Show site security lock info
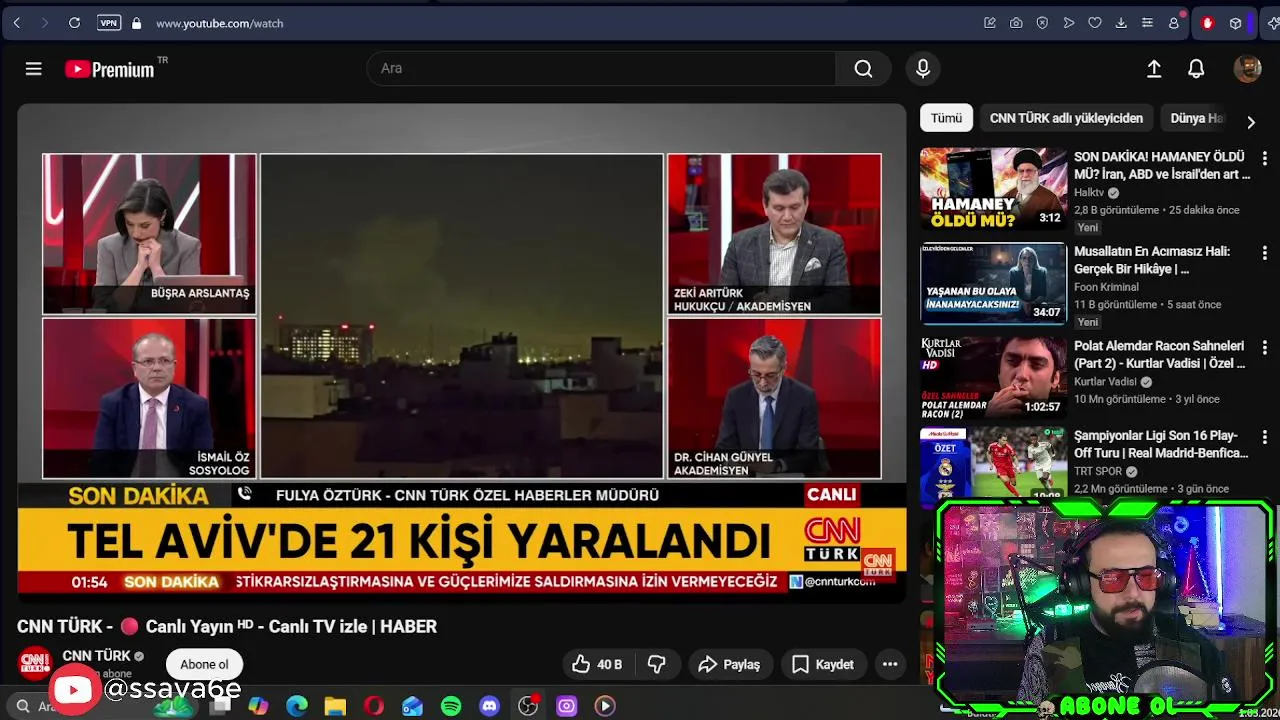Screen dimensions: 1280x720 tap(136, 23)
